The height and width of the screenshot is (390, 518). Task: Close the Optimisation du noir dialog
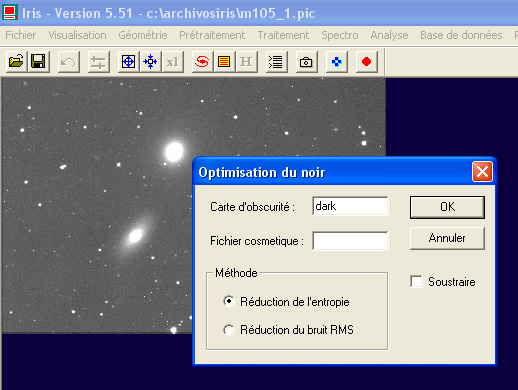coord(482,172)
